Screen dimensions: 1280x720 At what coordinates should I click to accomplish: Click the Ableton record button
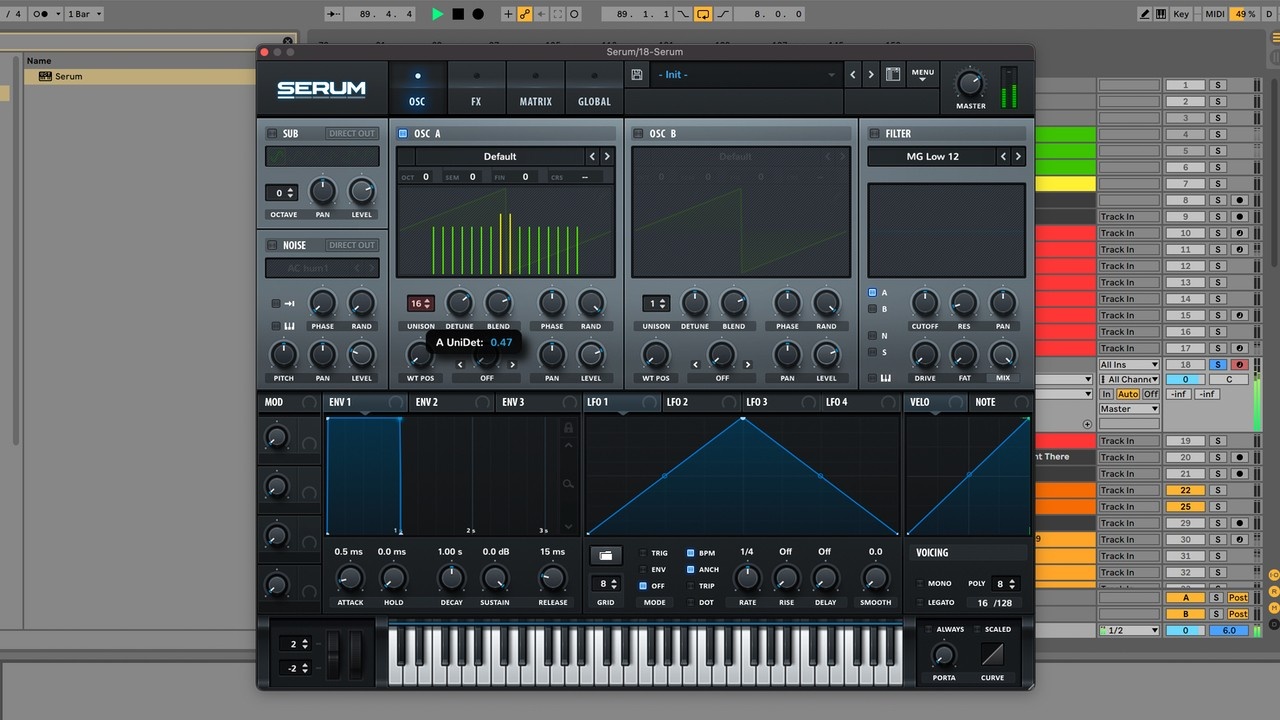click(478, 14)
